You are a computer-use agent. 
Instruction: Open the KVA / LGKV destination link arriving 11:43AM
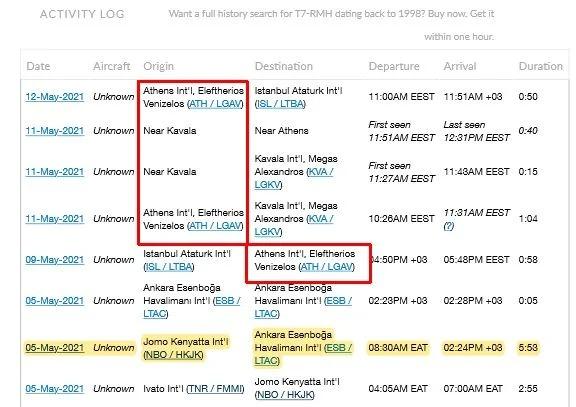coord(294,178)
